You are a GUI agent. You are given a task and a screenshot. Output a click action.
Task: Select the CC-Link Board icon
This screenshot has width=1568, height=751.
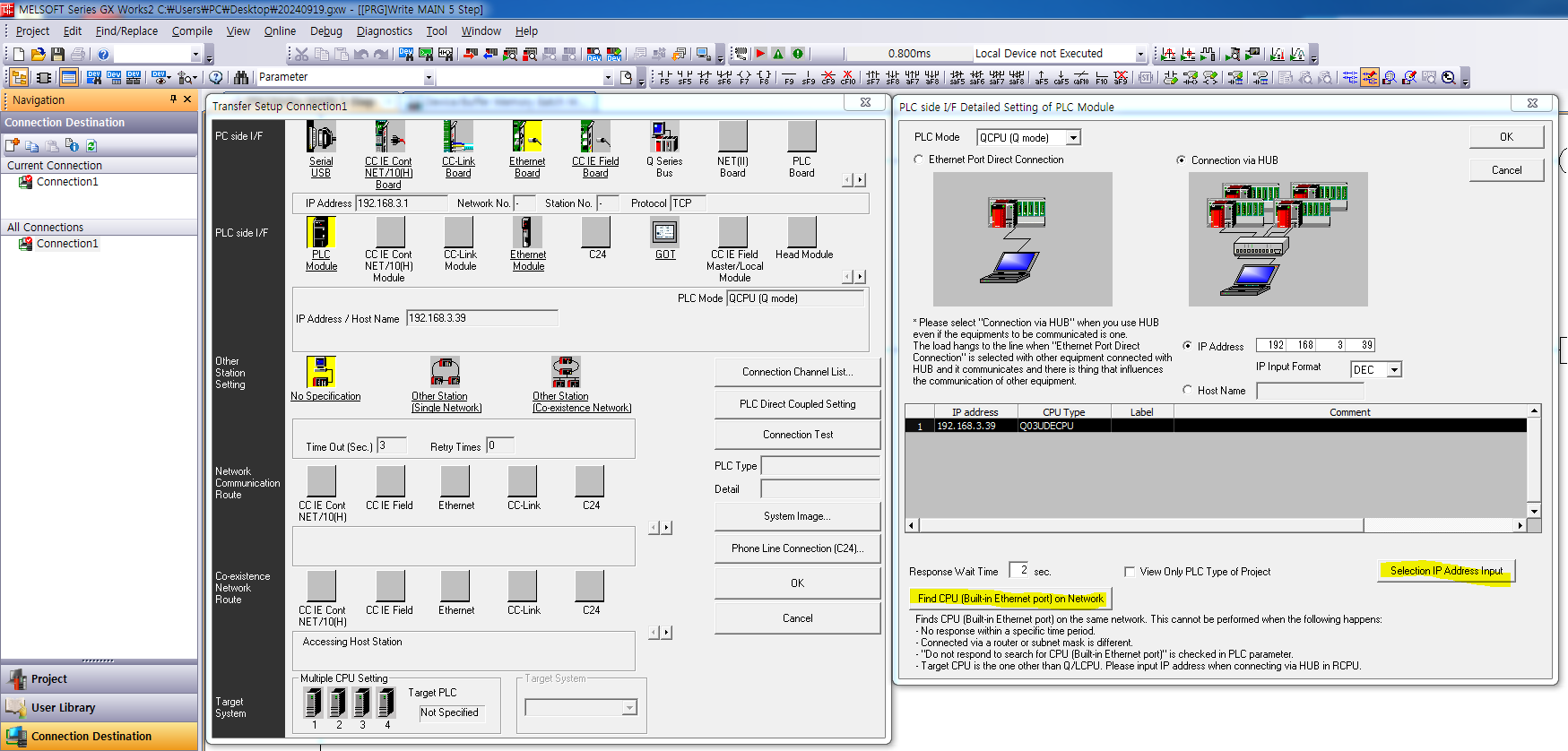point(458,137)
